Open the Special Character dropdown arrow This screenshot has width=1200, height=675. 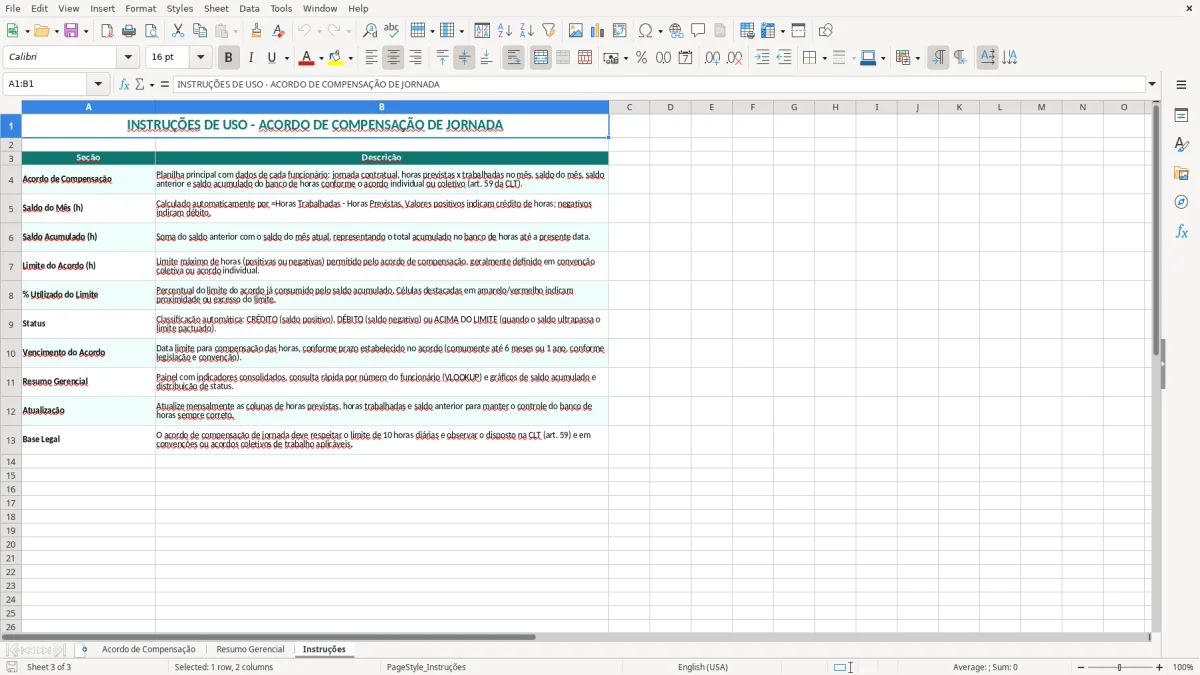pyautogui.click(x=661, y=31)
